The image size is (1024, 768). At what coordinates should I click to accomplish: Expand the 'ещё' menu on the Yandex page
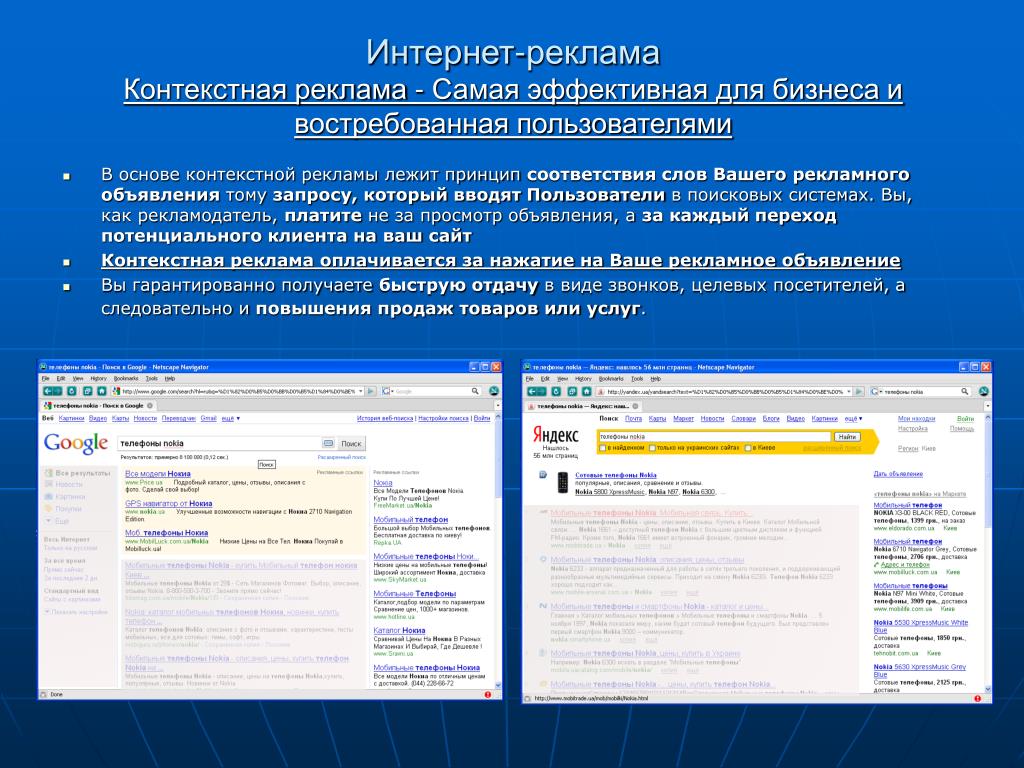coord(853,419)
